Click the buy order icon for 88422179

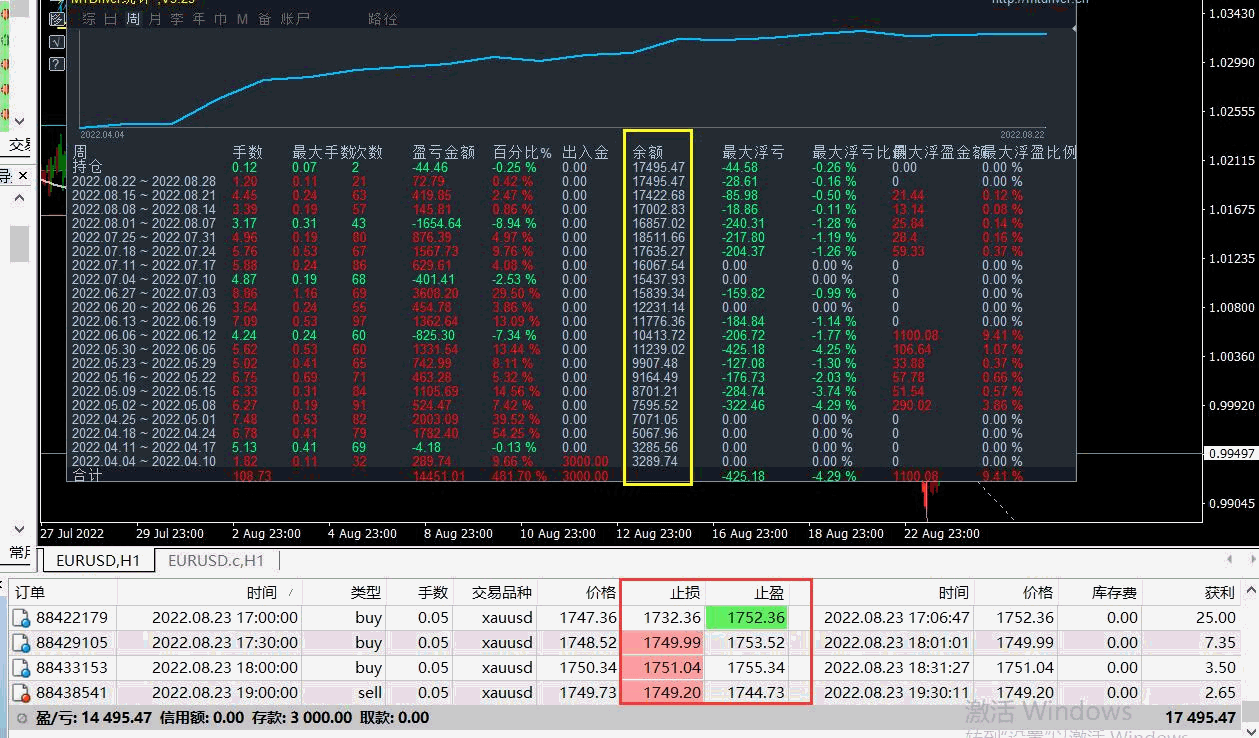point(21,618)
